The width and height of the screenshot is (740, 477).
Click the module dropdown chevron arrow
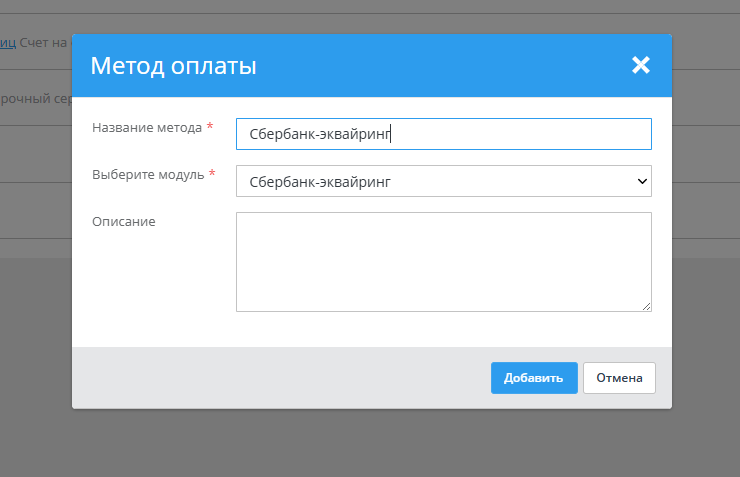click(641, 181)
